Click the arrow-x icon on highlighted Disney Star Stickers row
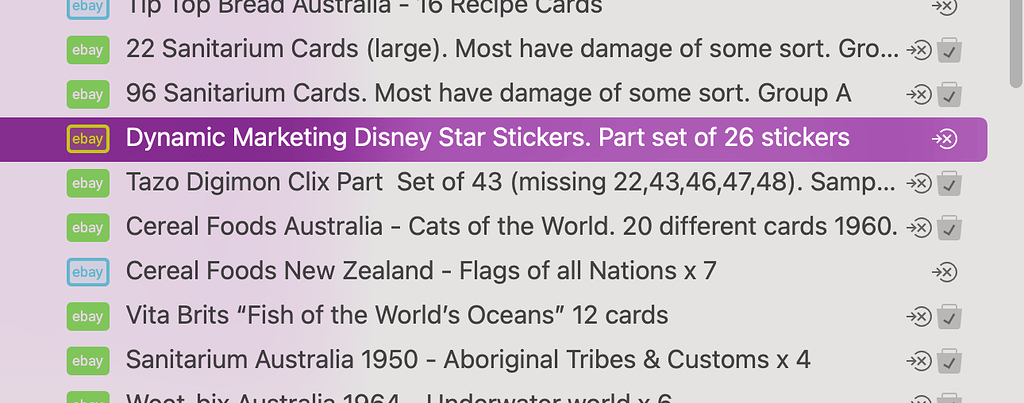Viewport: 1024px width, 403px height. click(x=944, y=138)
